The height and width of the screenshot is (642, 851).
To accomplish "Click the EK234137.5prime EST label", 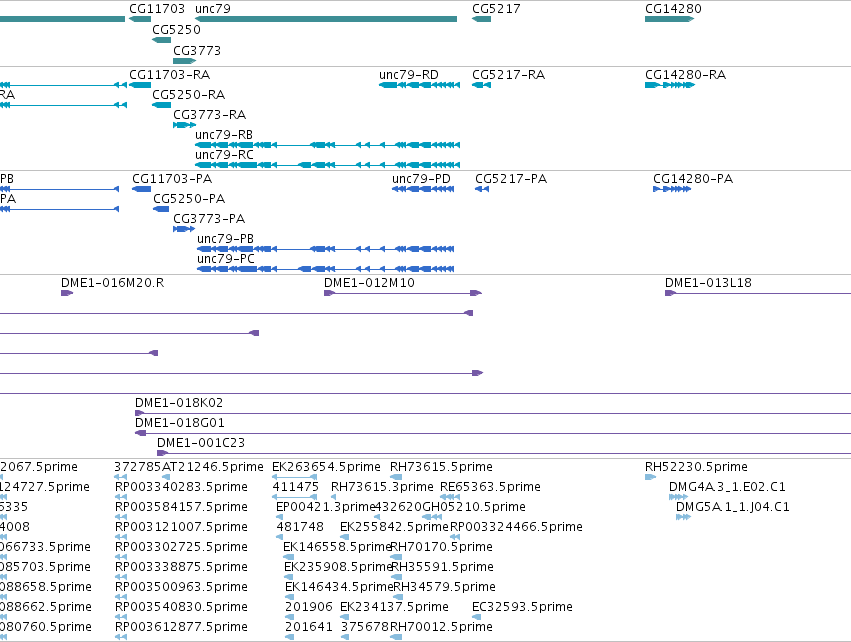I will click(x=395, y=607).
